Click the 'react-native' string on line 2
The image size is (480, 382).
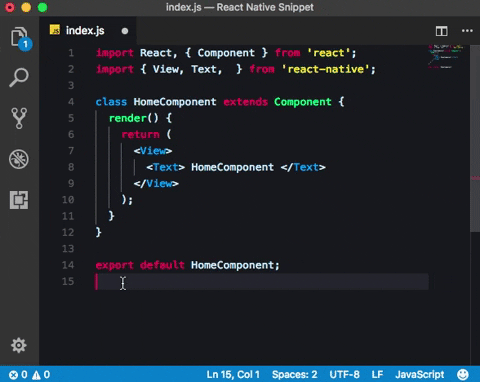click(326, 69)
